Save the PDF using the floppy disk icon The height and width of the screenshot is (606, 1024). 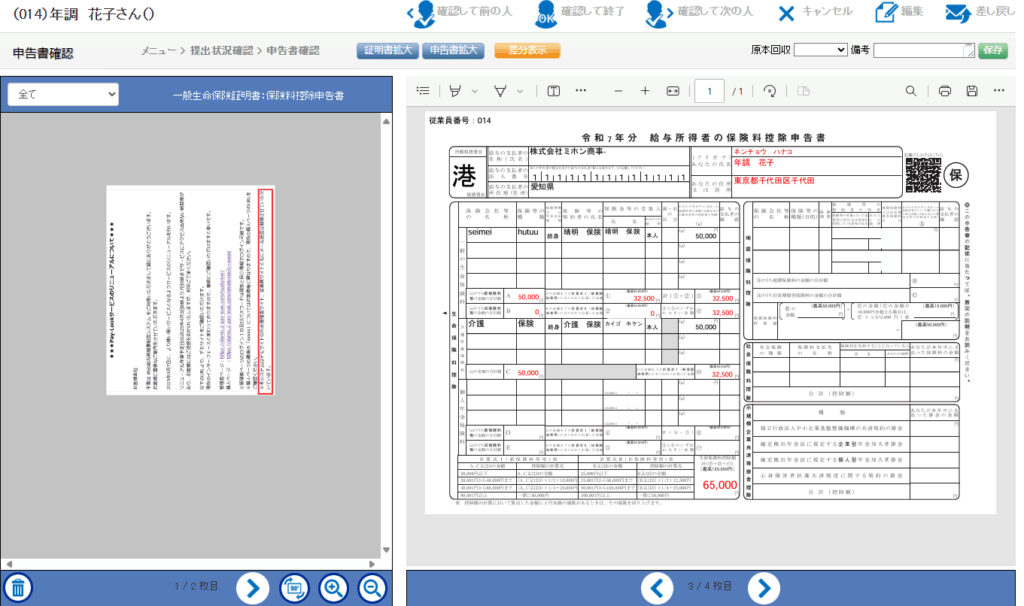(x=971, y=91)
